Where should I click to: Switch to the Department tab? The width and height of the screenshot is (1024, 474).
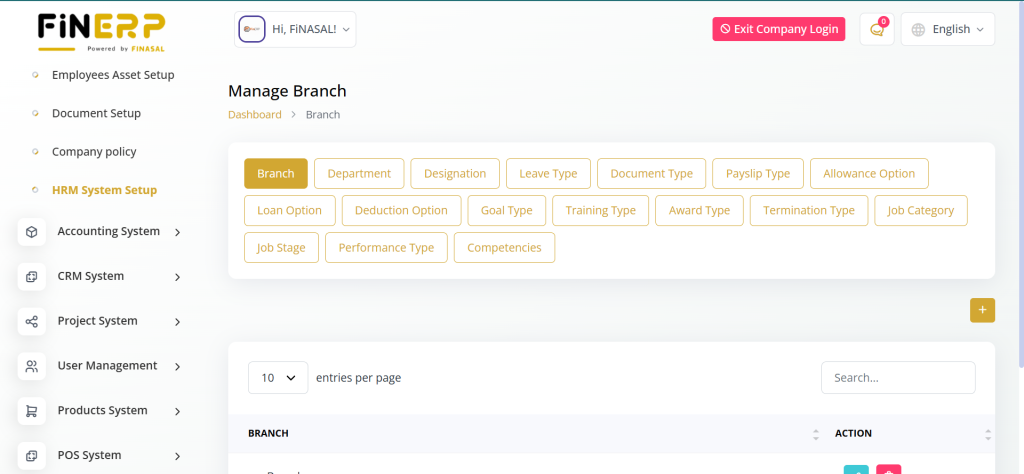[359, 173]
